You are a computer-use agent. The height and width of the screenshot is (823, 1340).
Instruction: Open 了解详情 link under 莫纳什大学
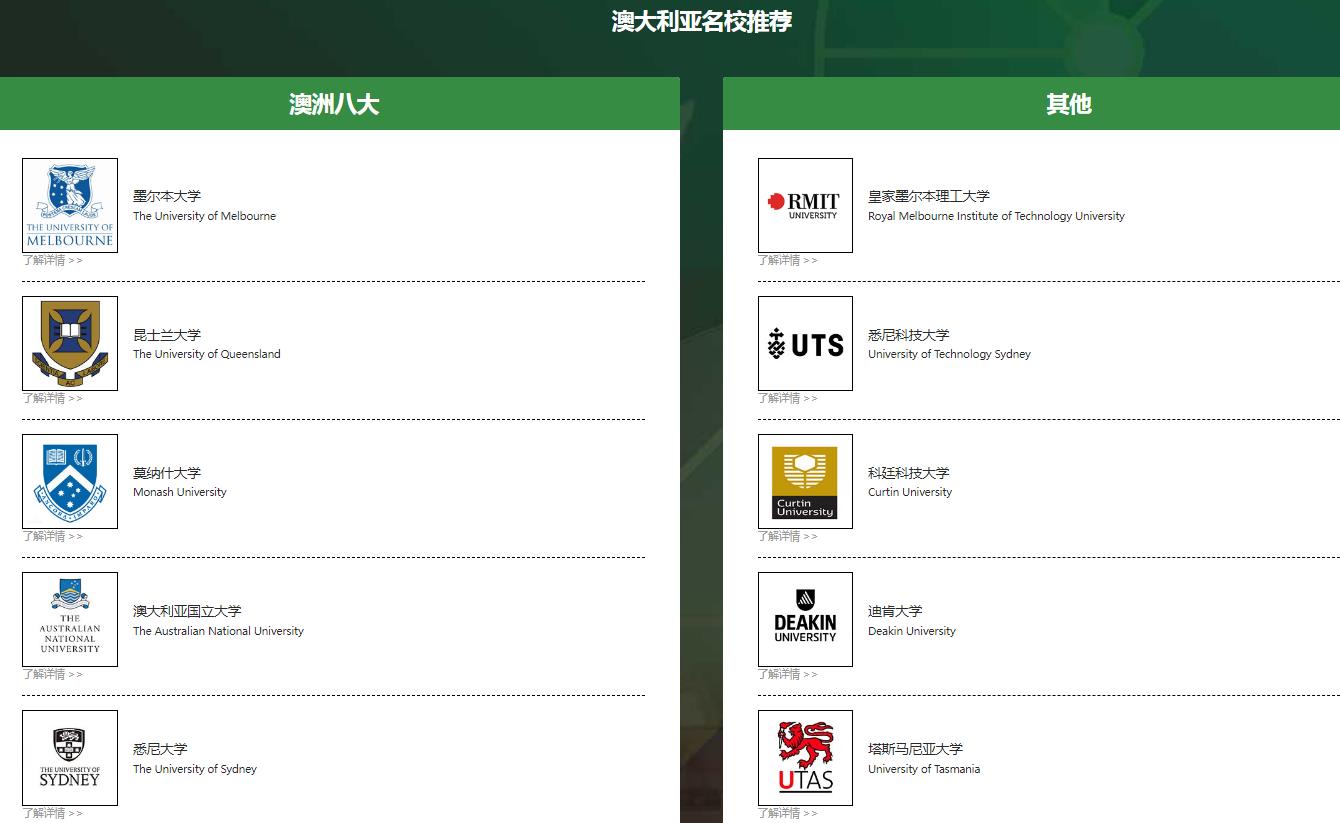point(45,536)
